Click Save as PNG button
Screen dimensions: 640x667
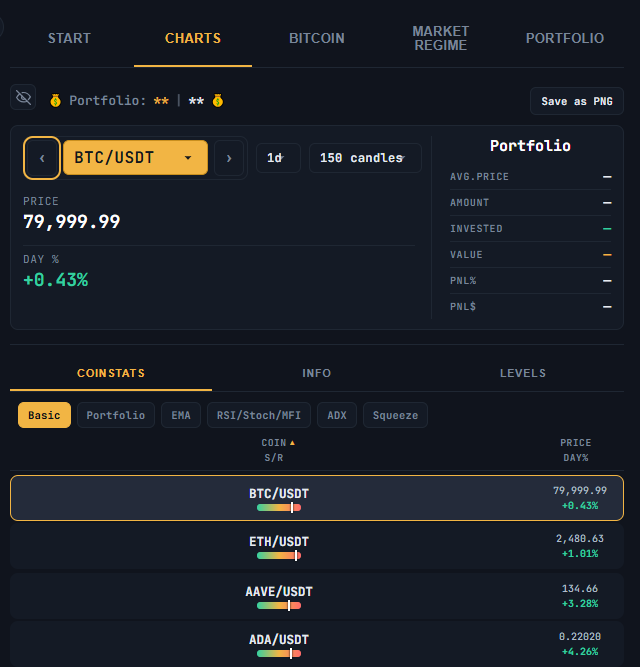point(577,101)
